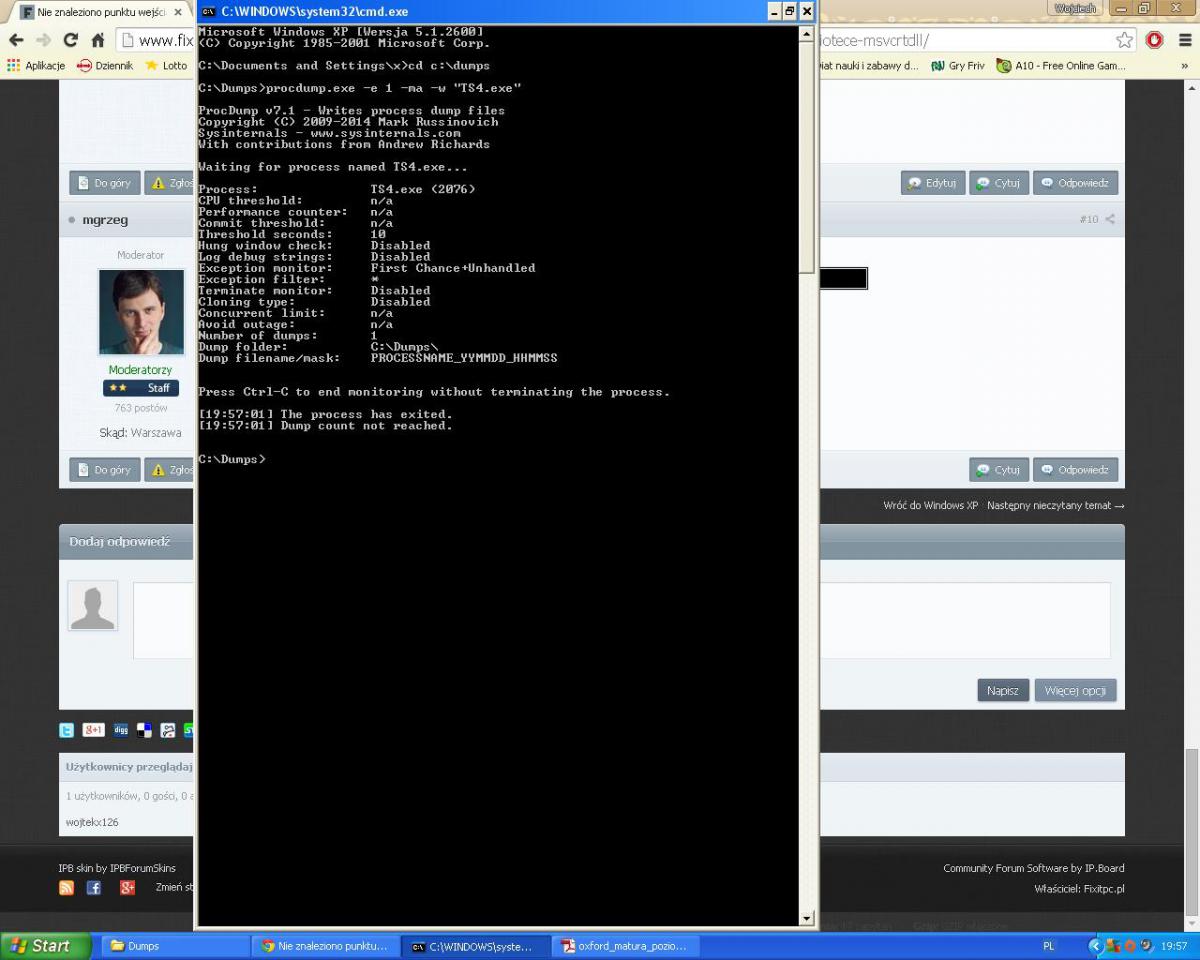Click the Do góry button below mgrzeg's post
Screen dimensions: 1200x960
104,469
